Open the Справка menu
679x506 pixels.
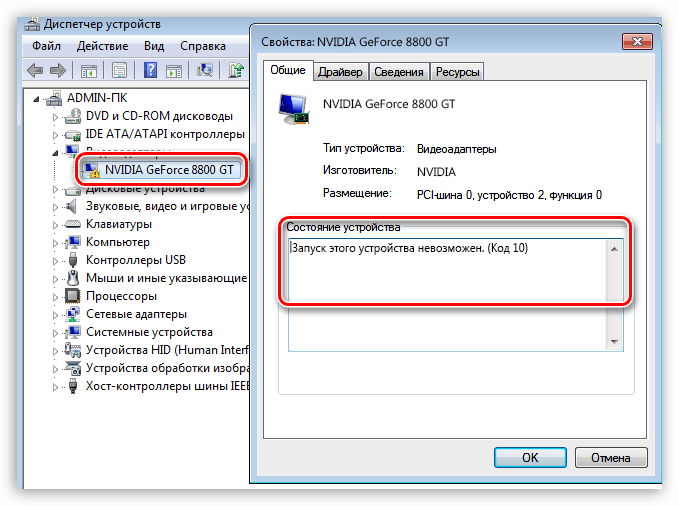click(x=203, y=46)
